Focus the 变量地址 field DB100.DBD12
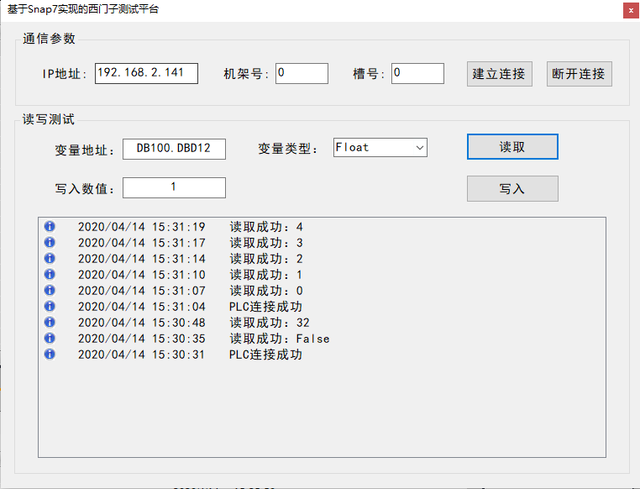The image size is (640, 489). (x=174, y=149)
